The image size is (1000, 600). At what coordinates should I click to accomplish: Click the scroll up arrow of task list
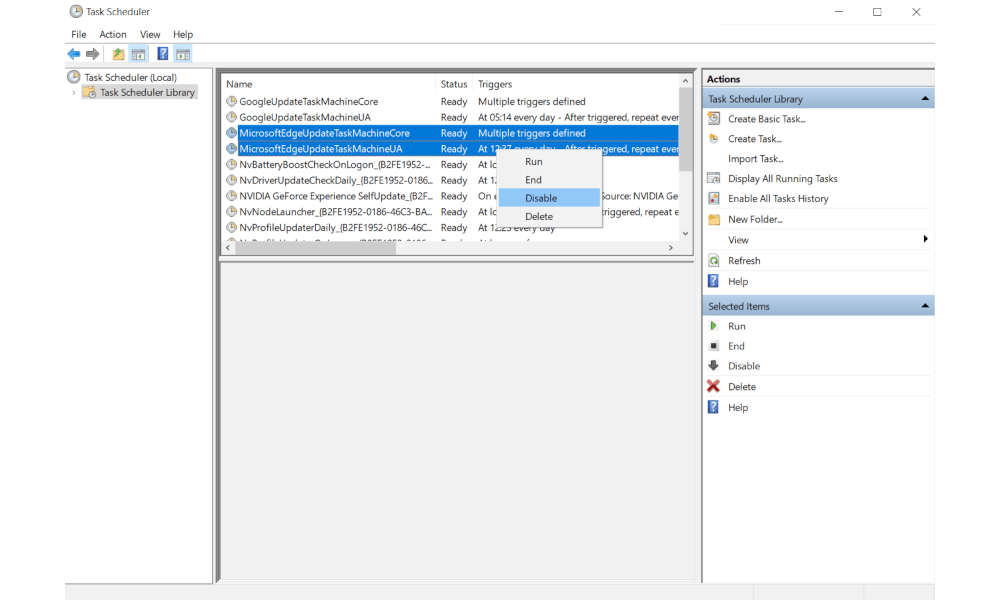pyautogui.click(x=686, y=81)
